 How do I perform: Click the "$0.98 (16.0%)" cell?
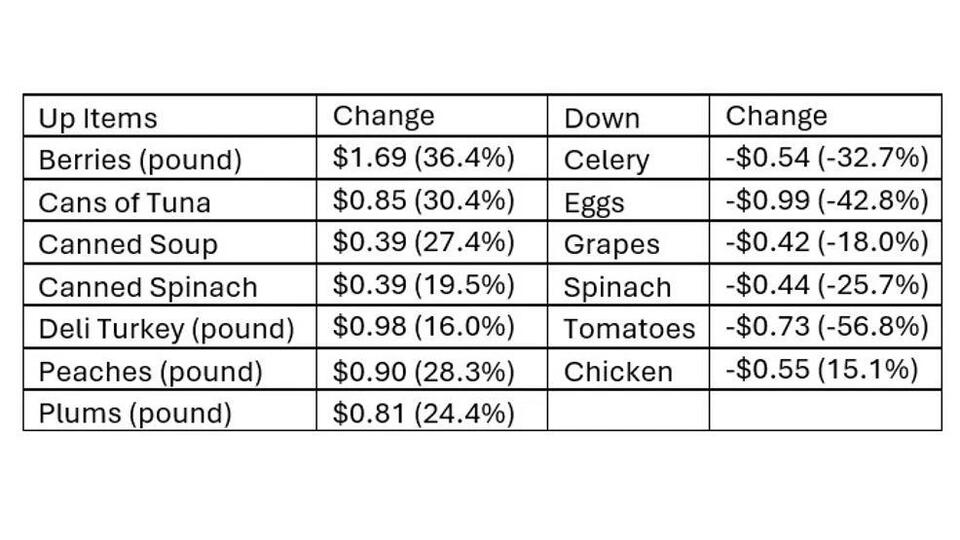pos(423,327)
